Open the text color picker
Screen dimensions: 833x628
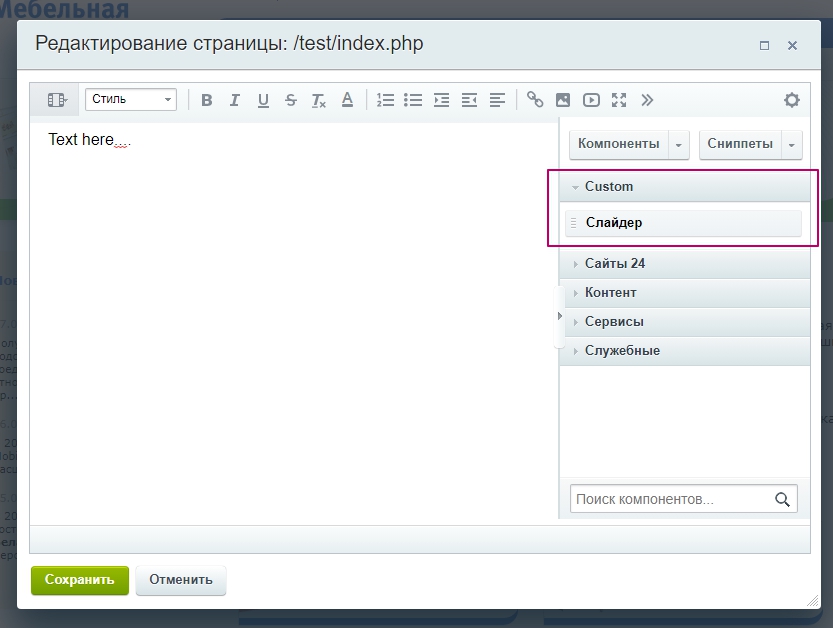pos(347,100)
